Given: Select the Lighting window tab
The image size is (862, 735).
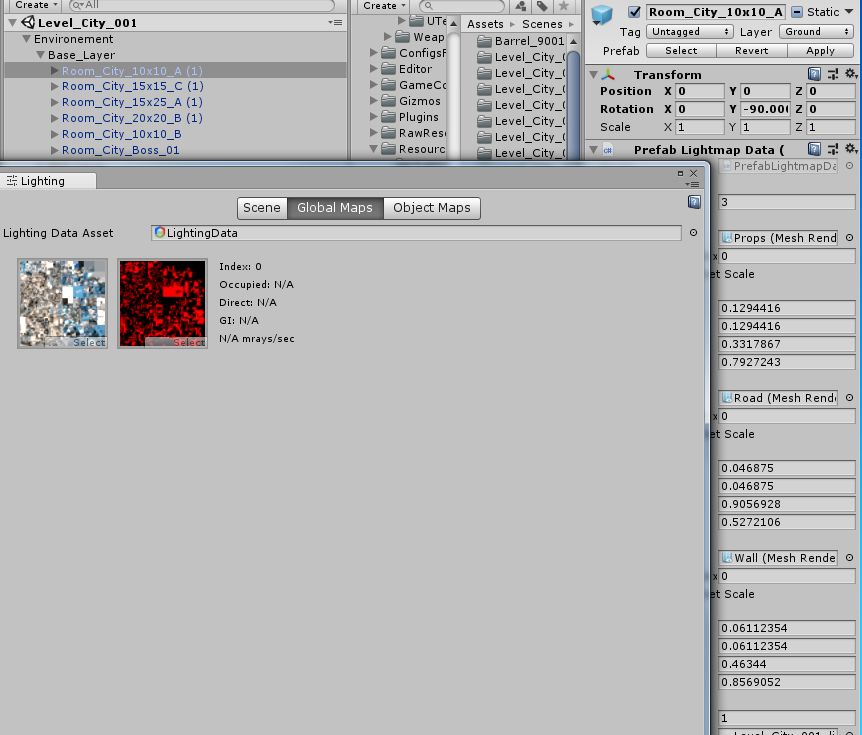Looking at the screenshot, I should tap(48, 181).
